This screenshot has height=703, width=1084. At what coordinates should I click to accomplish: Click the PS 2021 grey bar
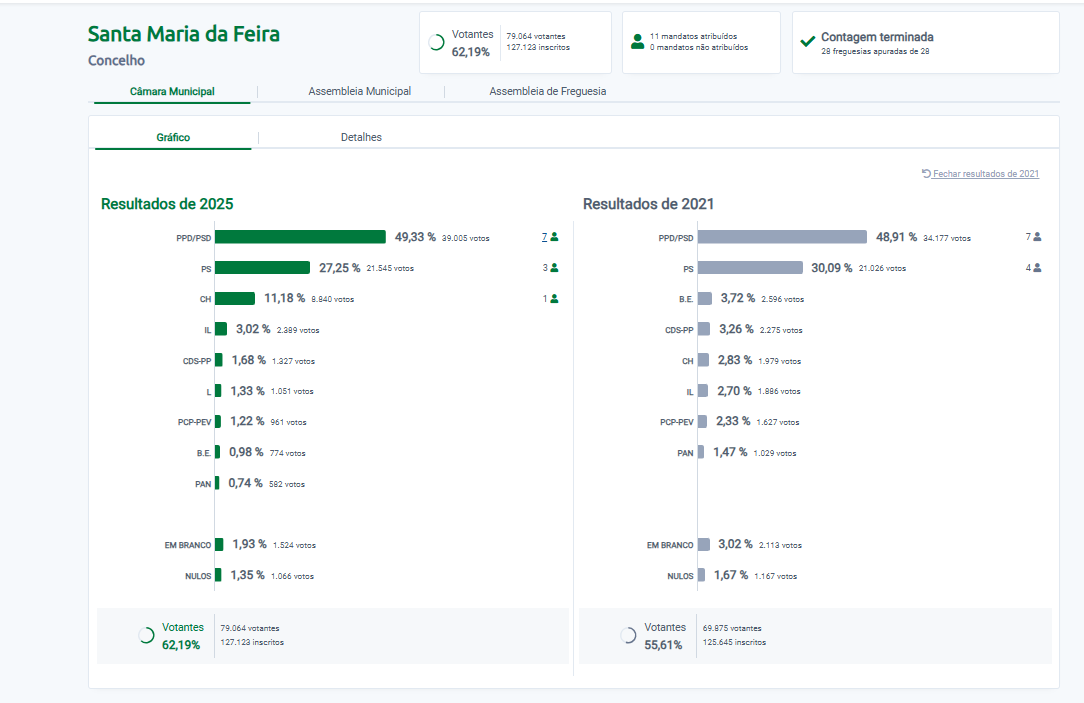click(x=750, y=268)
